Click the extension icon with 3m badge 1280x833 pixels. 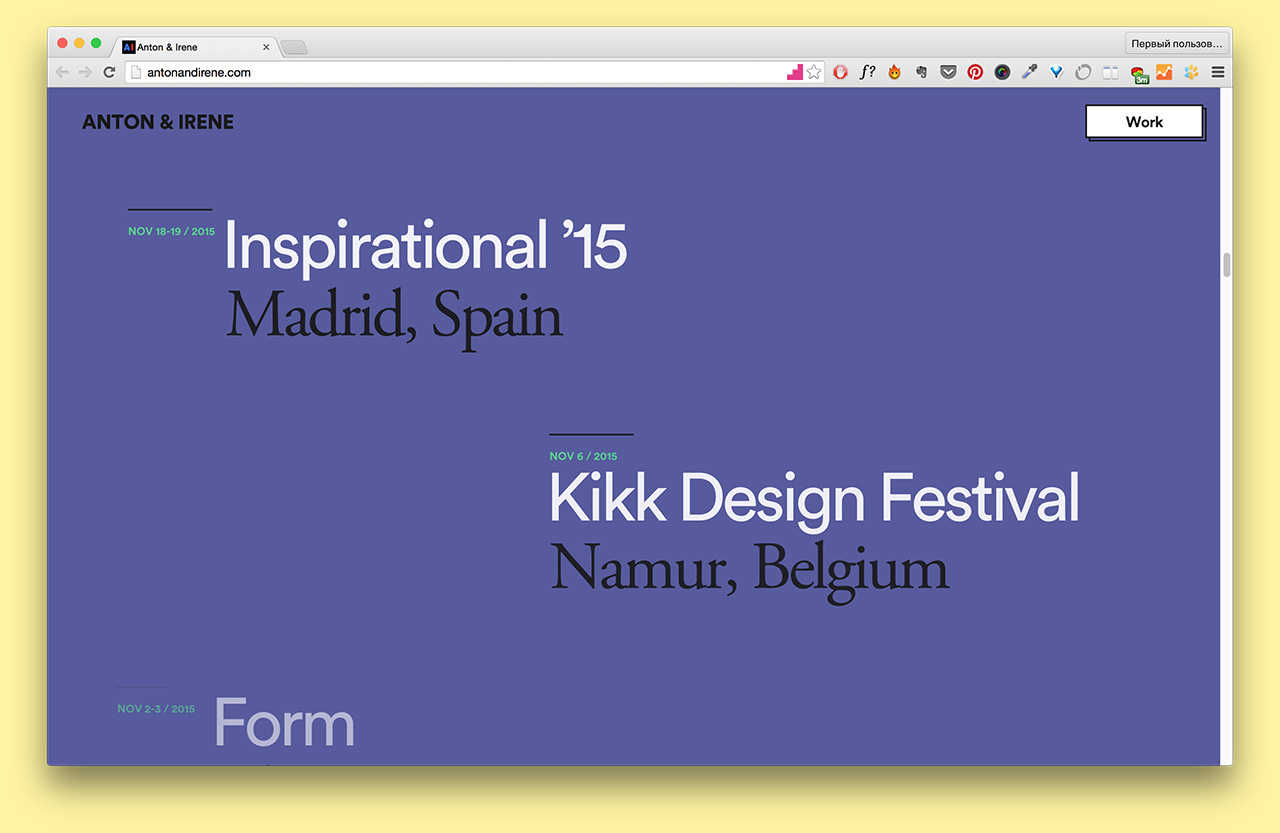tap(1139, 74)
